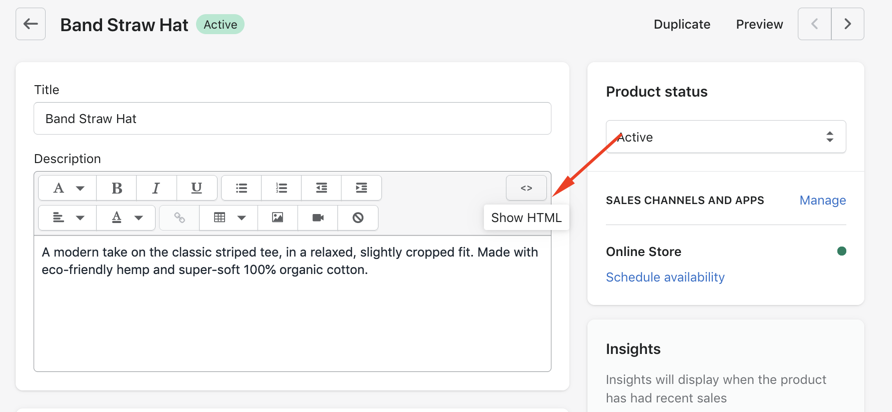892x412 pixels.
Task: Open the text alignment dropdown
Action: [x=68, y=217]
